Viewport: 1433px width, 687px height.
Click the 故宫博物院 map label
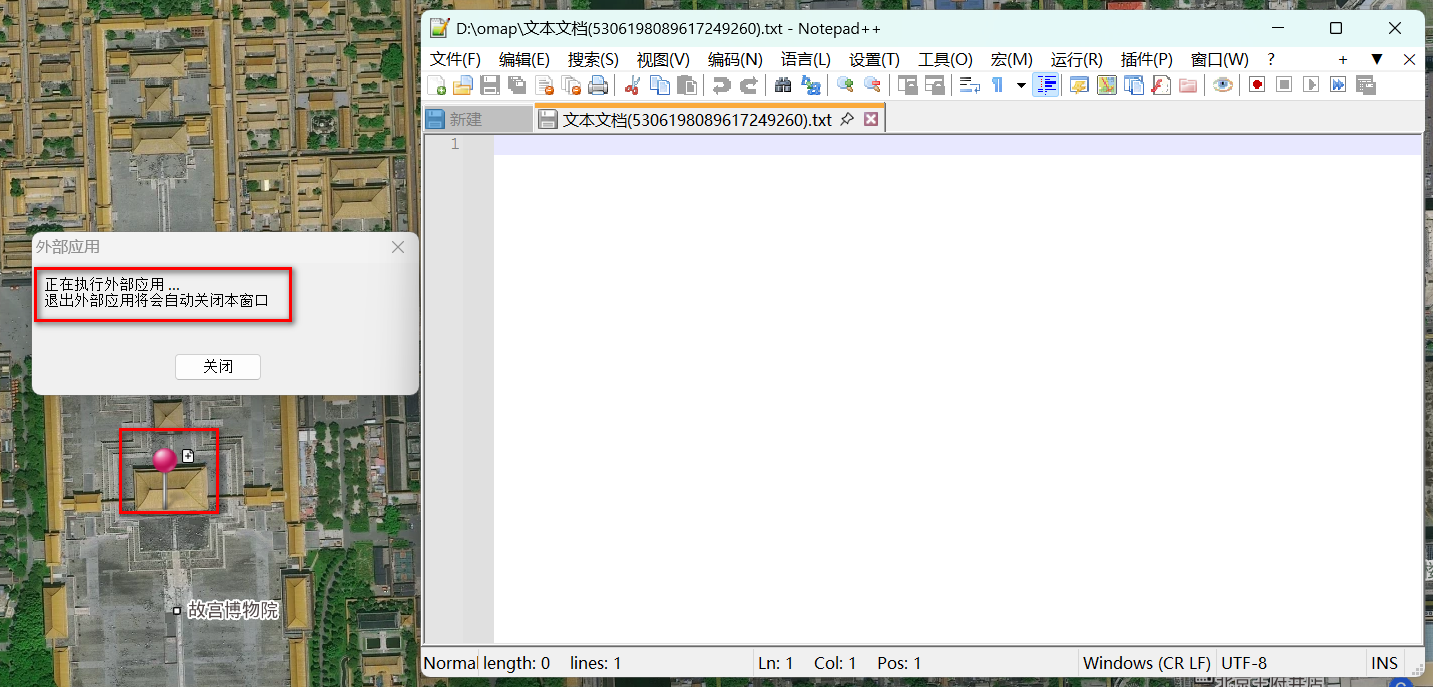tap(233, 610)
